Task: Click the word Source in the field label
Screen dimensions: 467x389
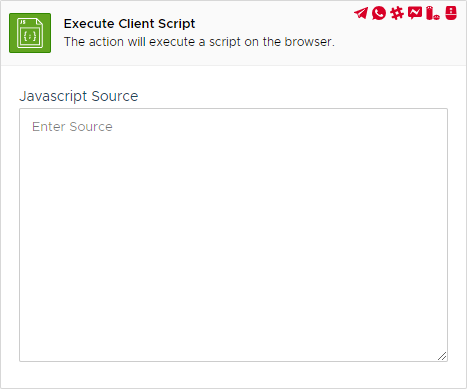Action: pos(115,96)
